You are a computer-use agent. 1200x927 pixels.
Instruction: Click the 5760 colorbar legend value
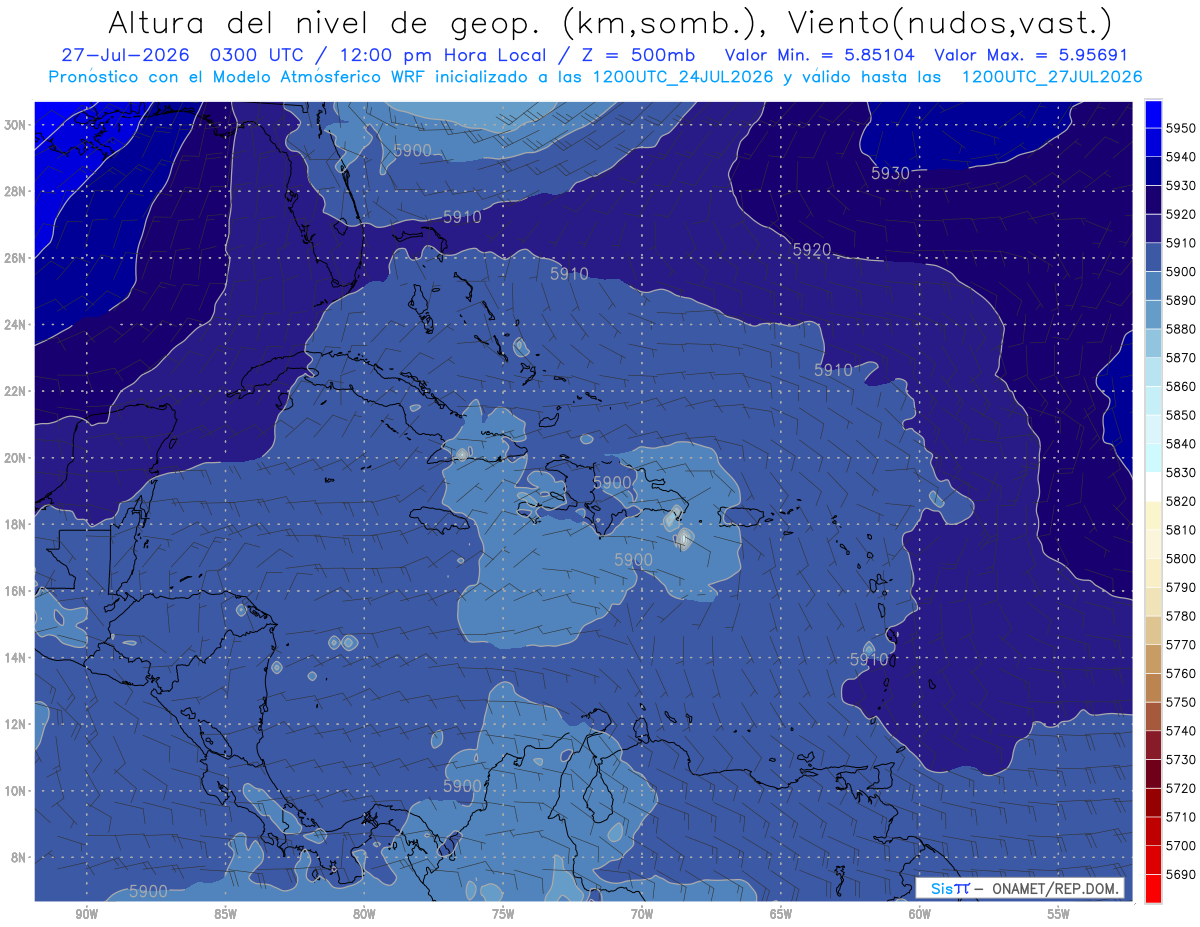click(1180, 673)
